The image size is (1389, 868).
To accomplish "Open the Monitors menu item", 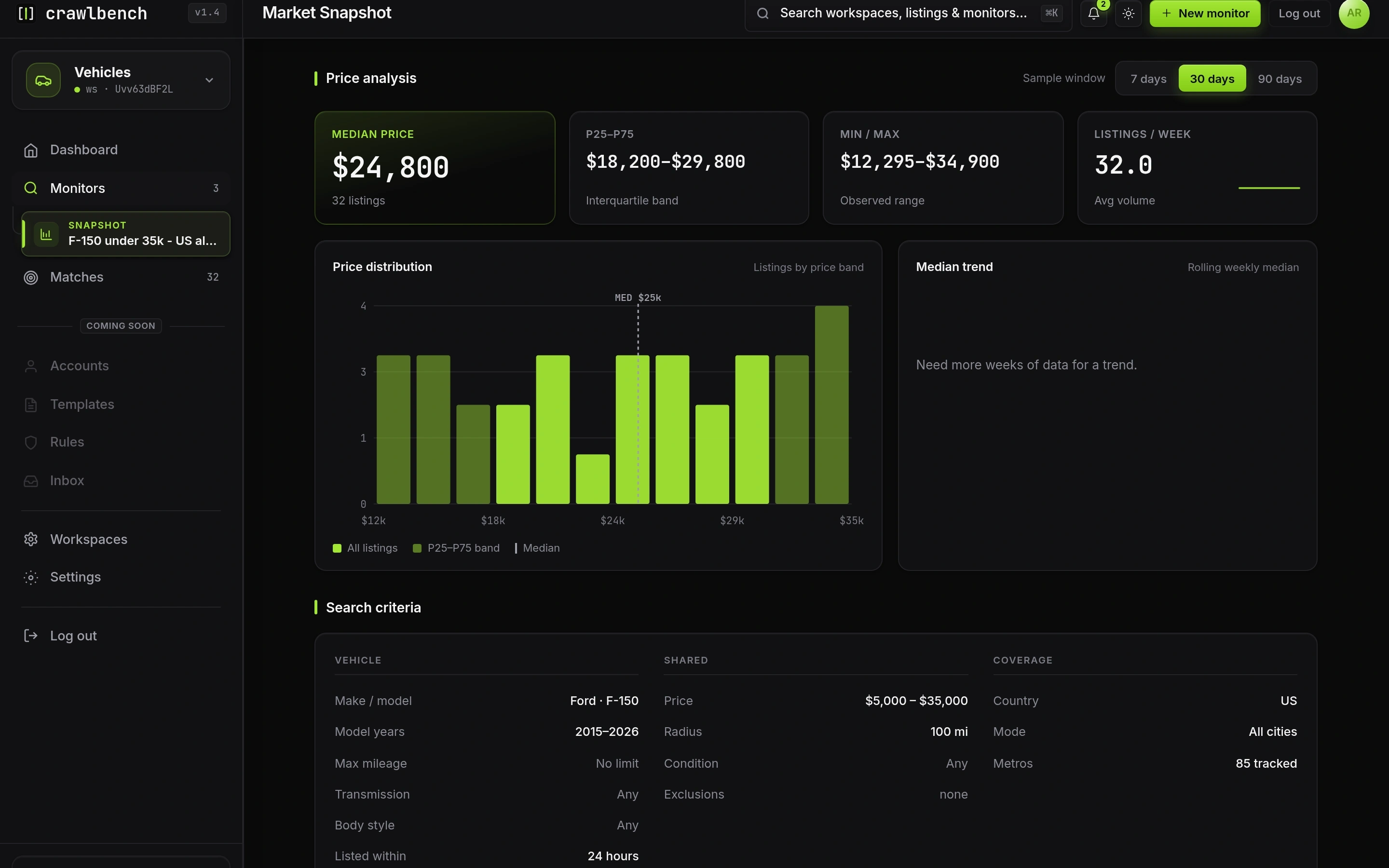I will coord(121,188).
